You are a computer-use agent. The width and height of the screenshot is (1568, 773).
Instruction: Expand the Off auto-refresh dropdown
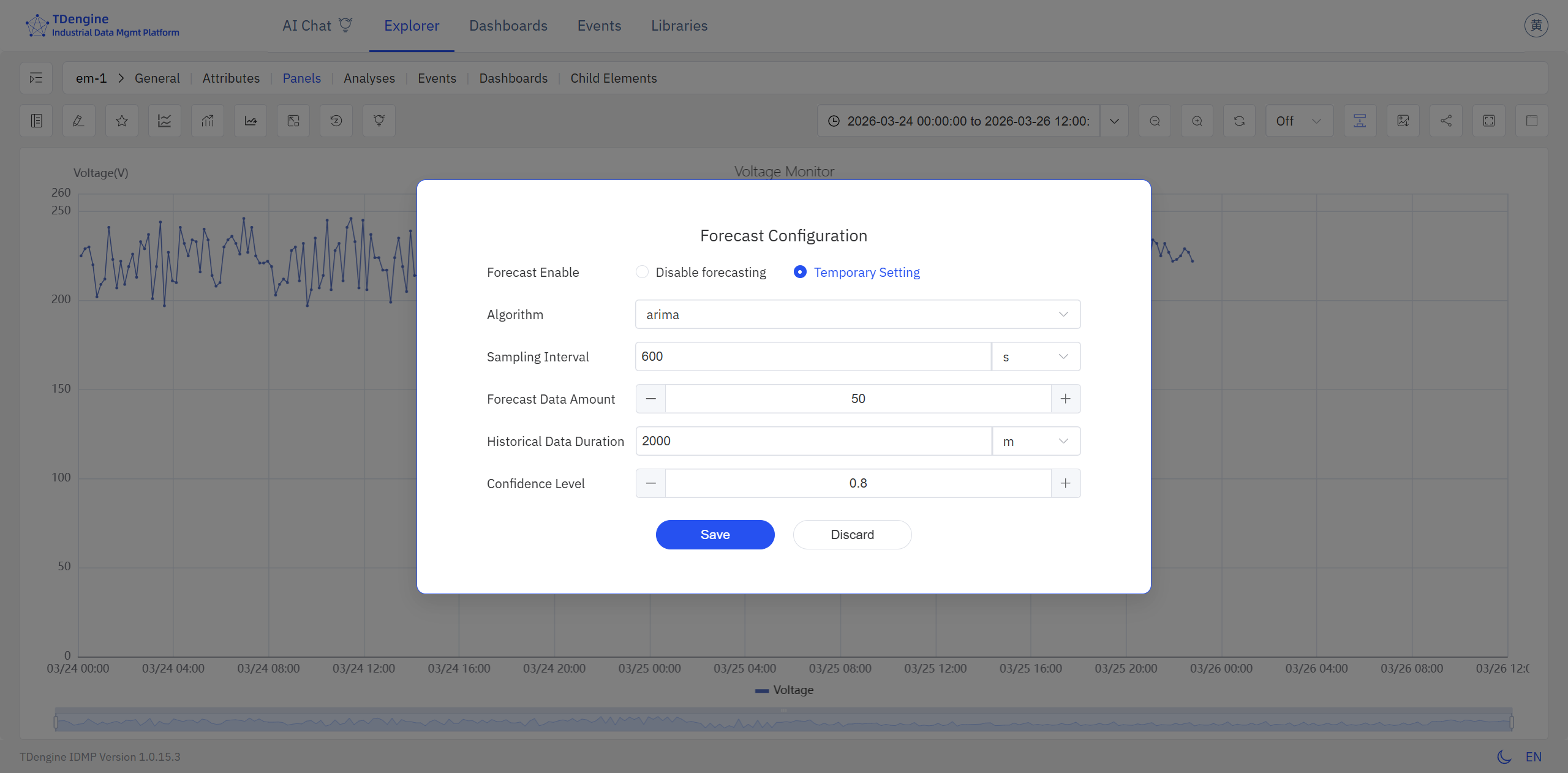click(x=1298, y=121)
